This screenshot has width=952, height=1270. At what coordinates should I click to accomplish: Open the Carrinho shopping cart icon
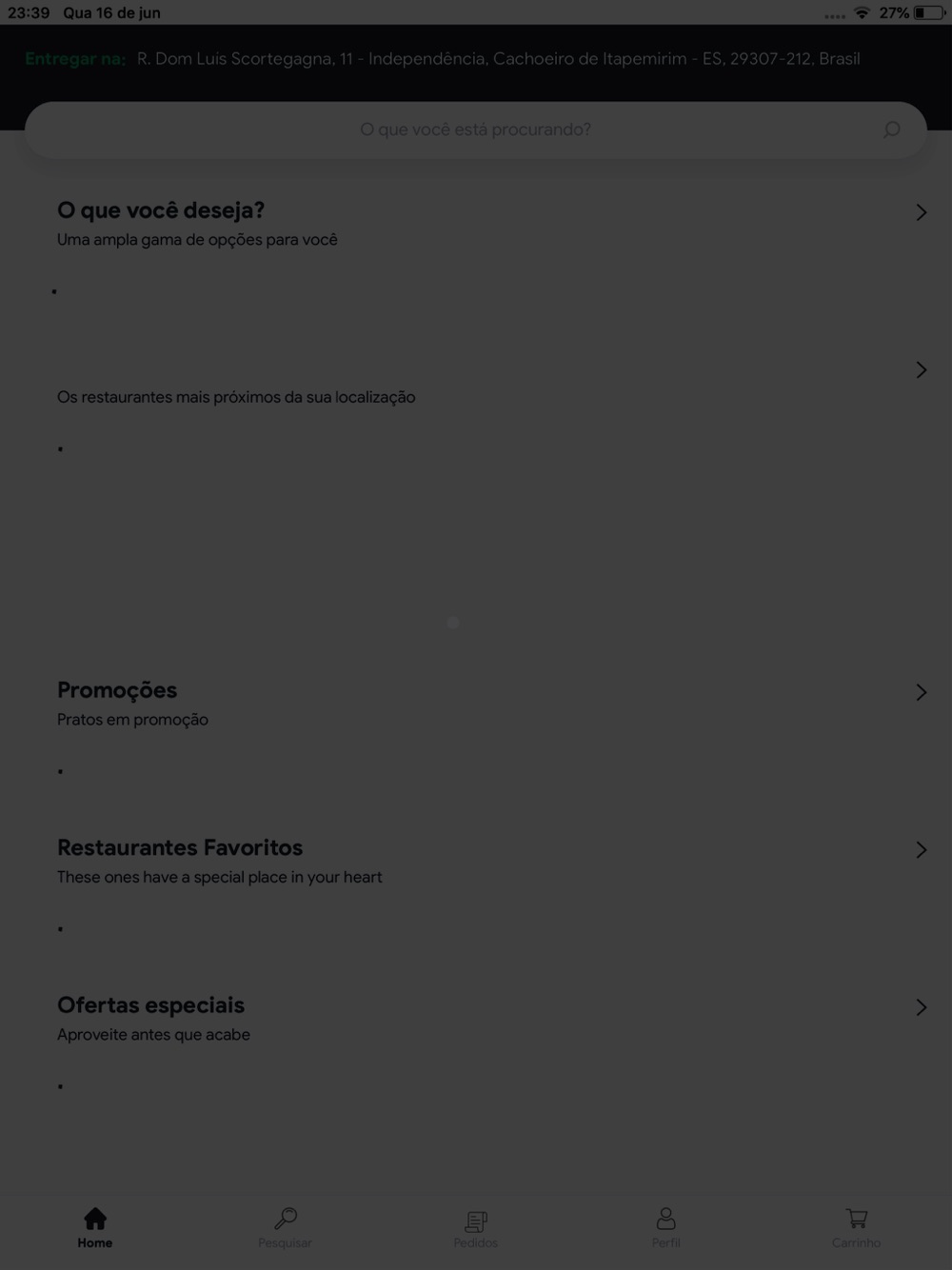[x=857, y=1219]
